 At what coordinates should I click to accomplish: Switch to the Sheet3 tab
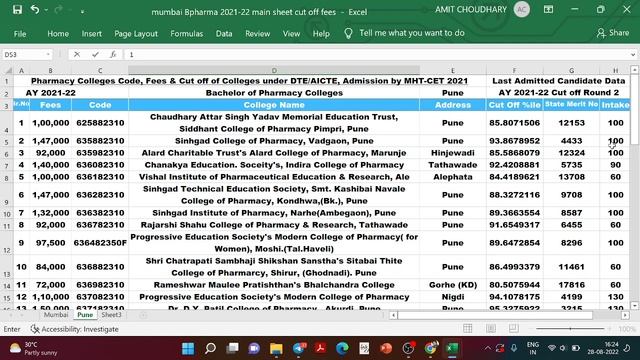click(111, 315)
